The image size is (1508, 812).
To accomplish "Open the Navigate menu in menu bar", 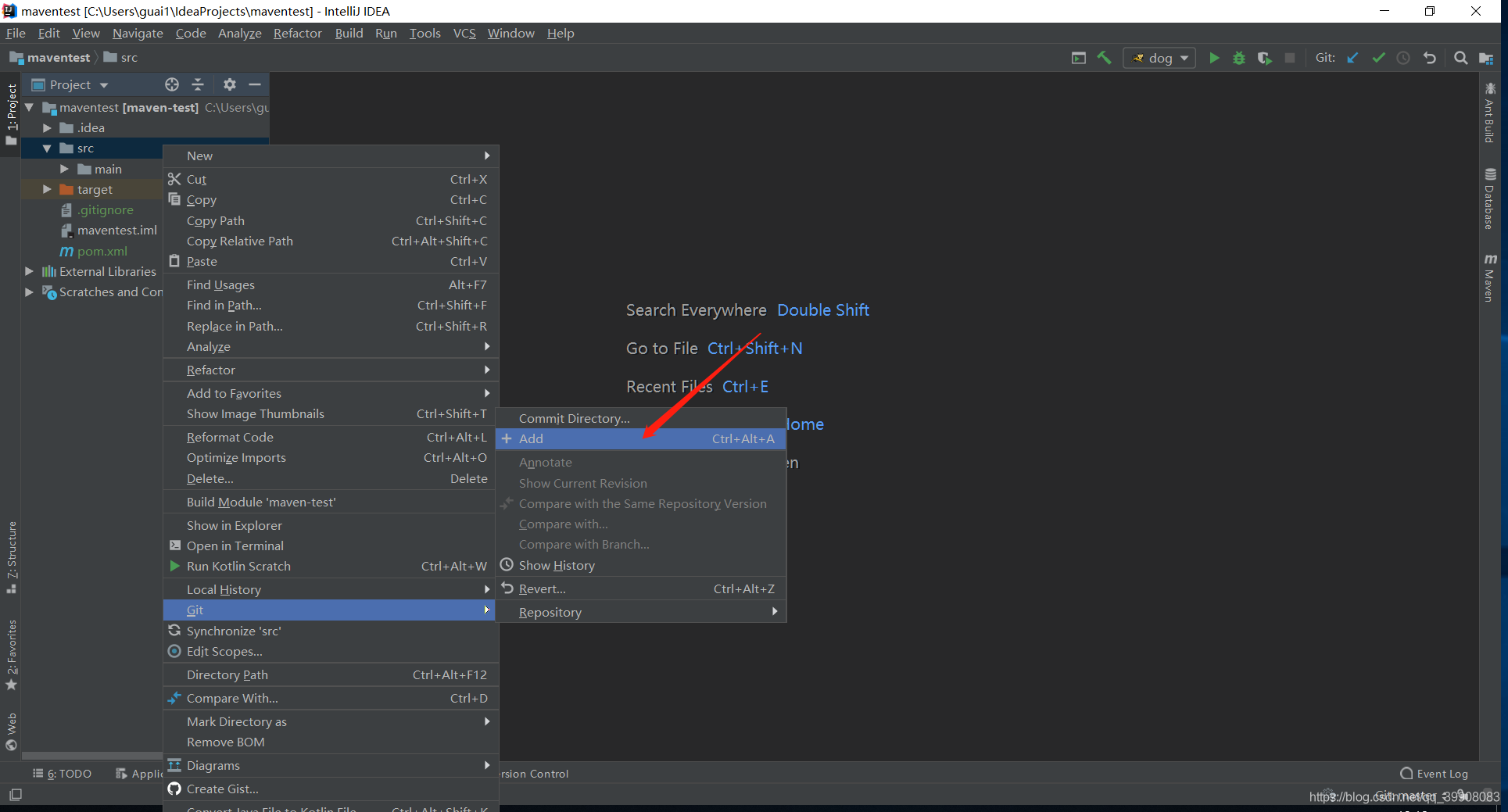I will pyautogui.click(x=138, y=33).
